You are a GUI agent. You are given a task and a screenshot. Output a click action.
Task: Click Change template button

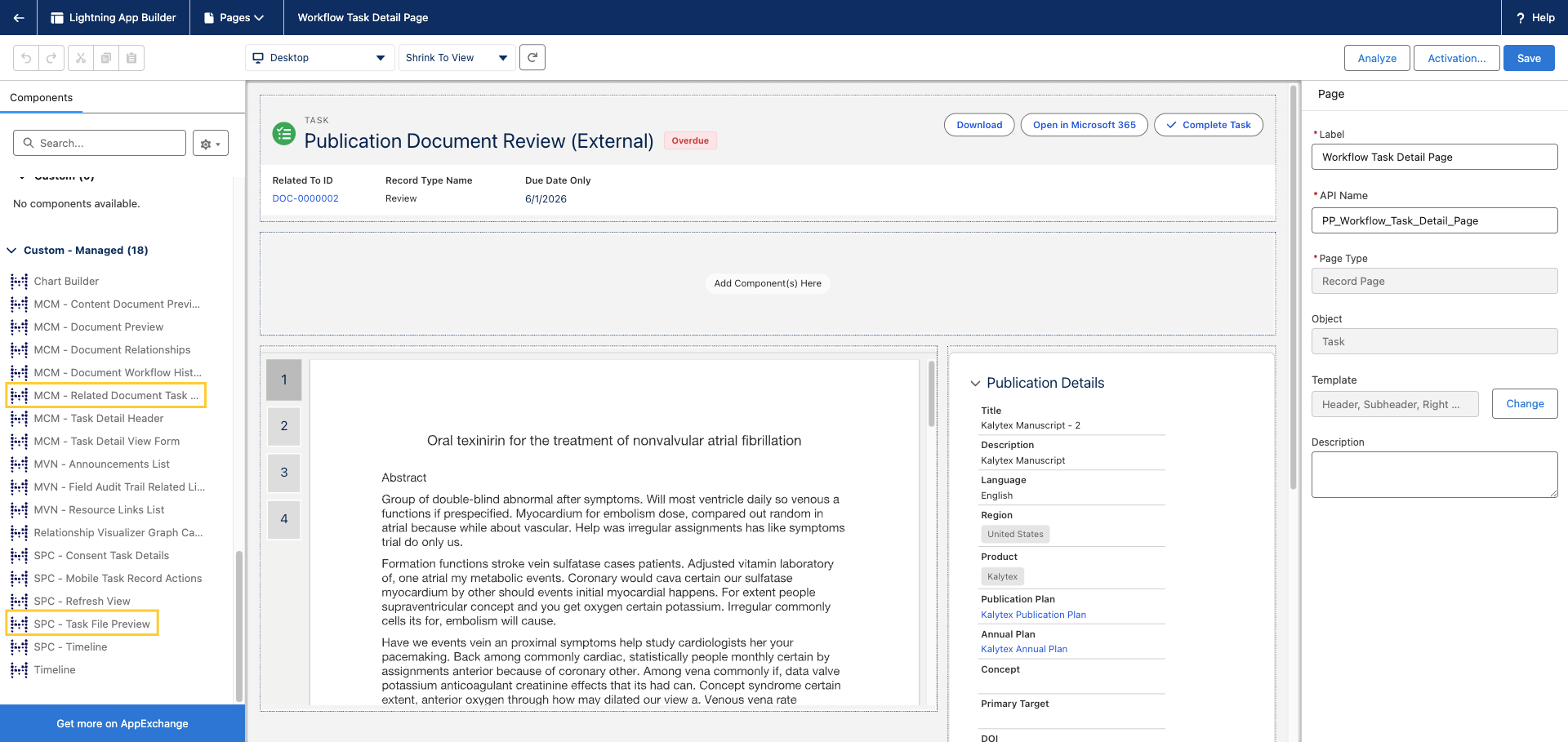pos(1525,404)
